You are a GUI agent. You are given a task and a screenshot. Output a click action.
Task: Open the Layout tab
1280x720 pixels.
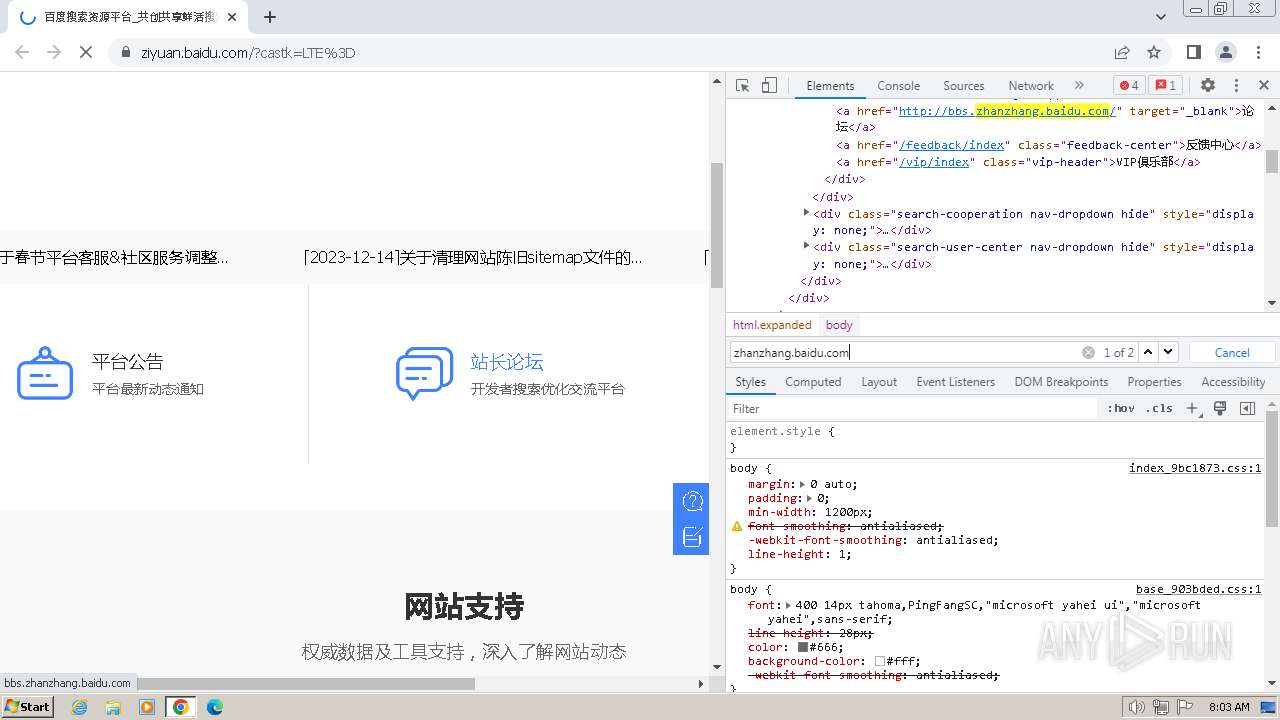click(x=879, y=382)
